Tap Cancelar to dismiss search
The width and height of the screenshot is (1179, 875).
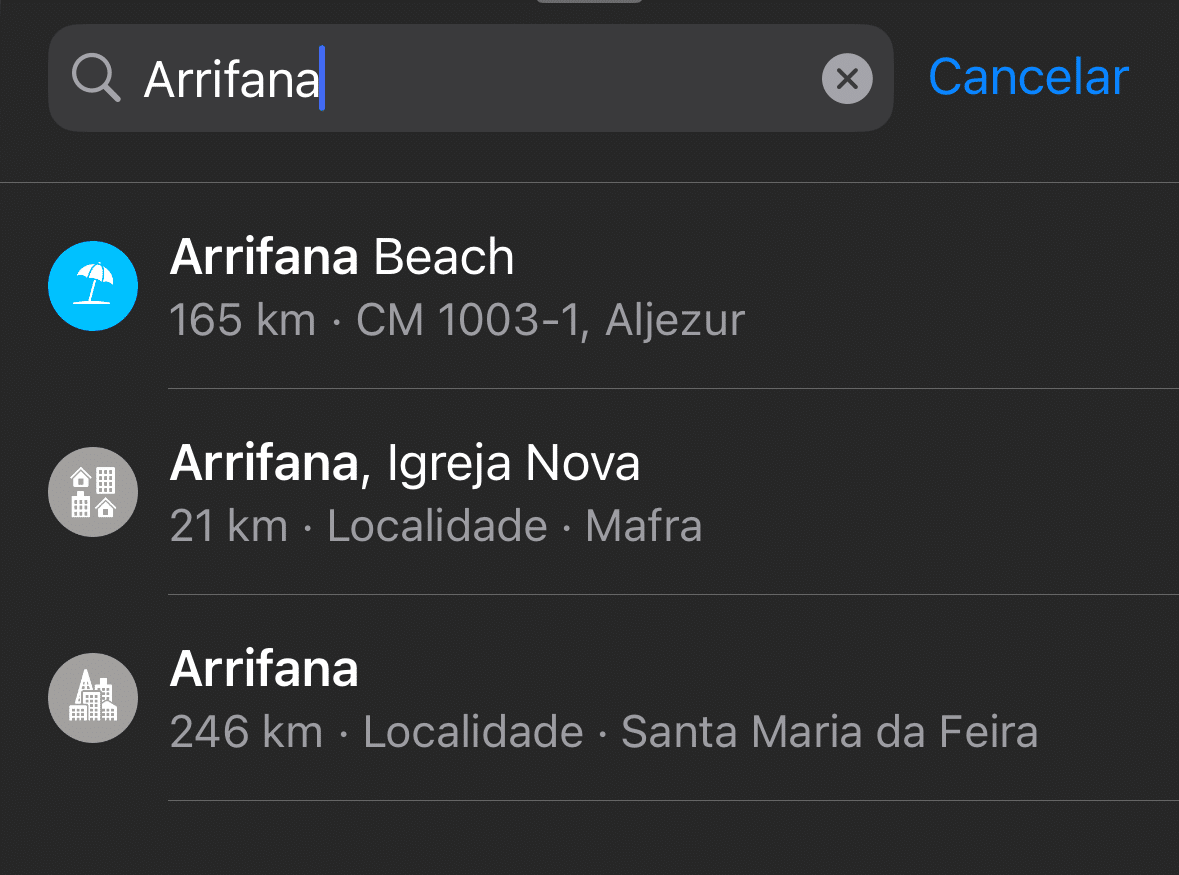click(x=1028, y=77)
